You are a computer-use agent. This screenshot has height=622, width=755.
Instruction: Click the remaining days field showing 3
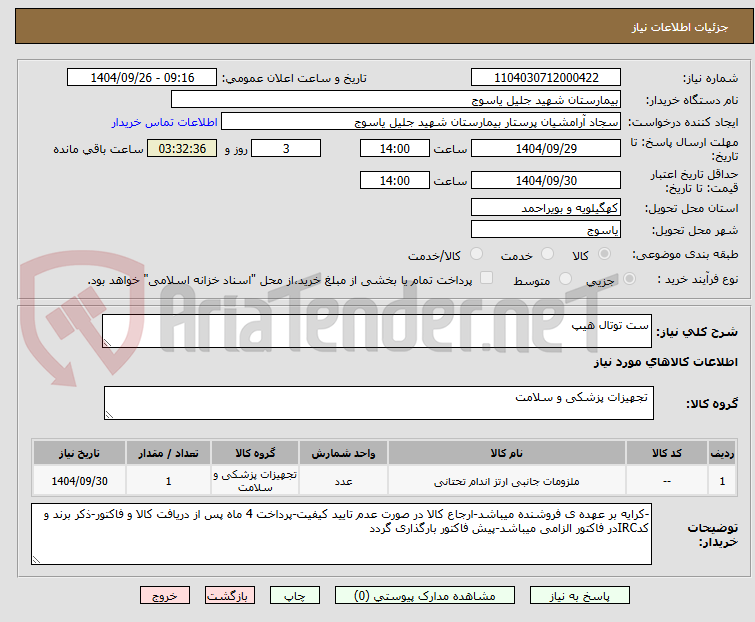286,148
